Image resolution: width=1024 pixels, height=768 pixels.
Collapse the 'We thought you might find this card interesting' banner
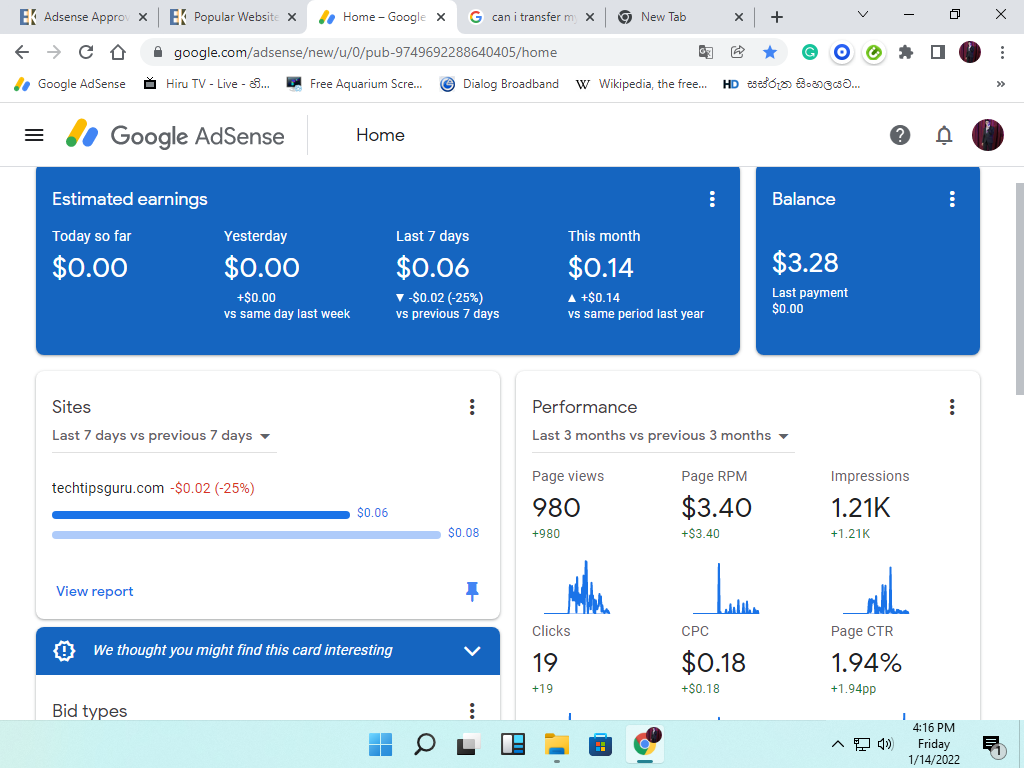tap(472, 650)
